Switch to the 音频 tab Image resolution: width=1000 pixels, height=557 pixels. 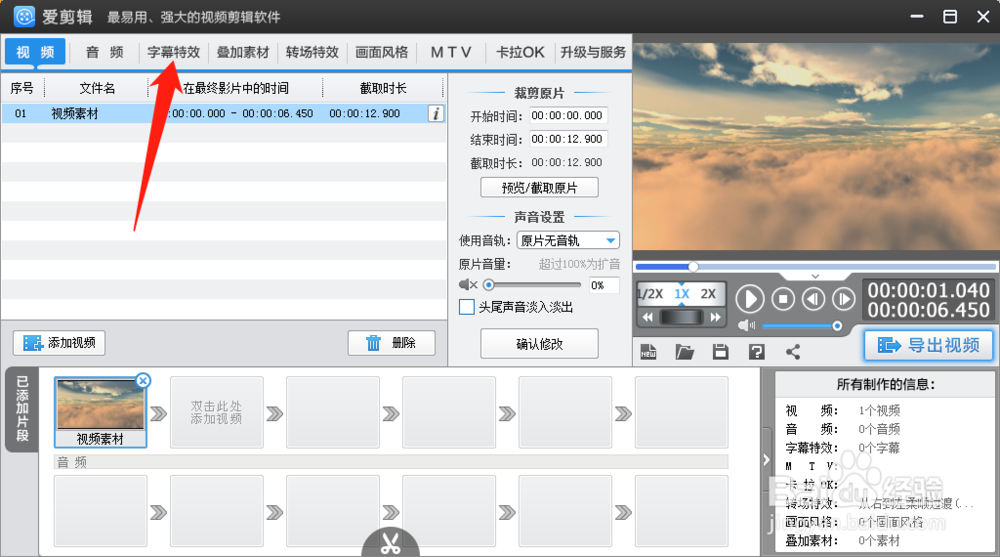point(105,52)
